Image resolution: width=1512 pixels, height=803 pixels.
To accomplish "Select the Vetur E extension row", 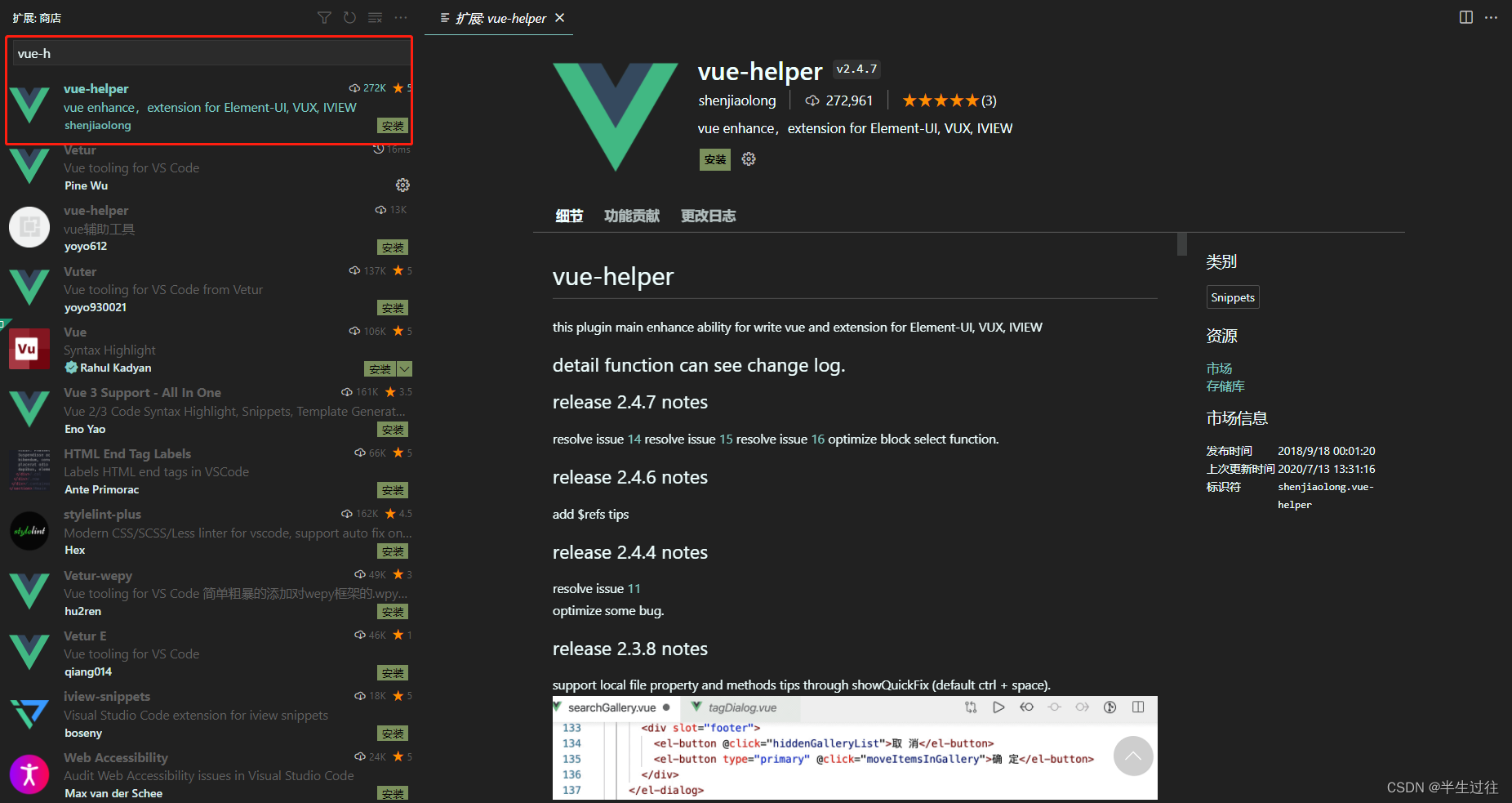I will [209, 654].
